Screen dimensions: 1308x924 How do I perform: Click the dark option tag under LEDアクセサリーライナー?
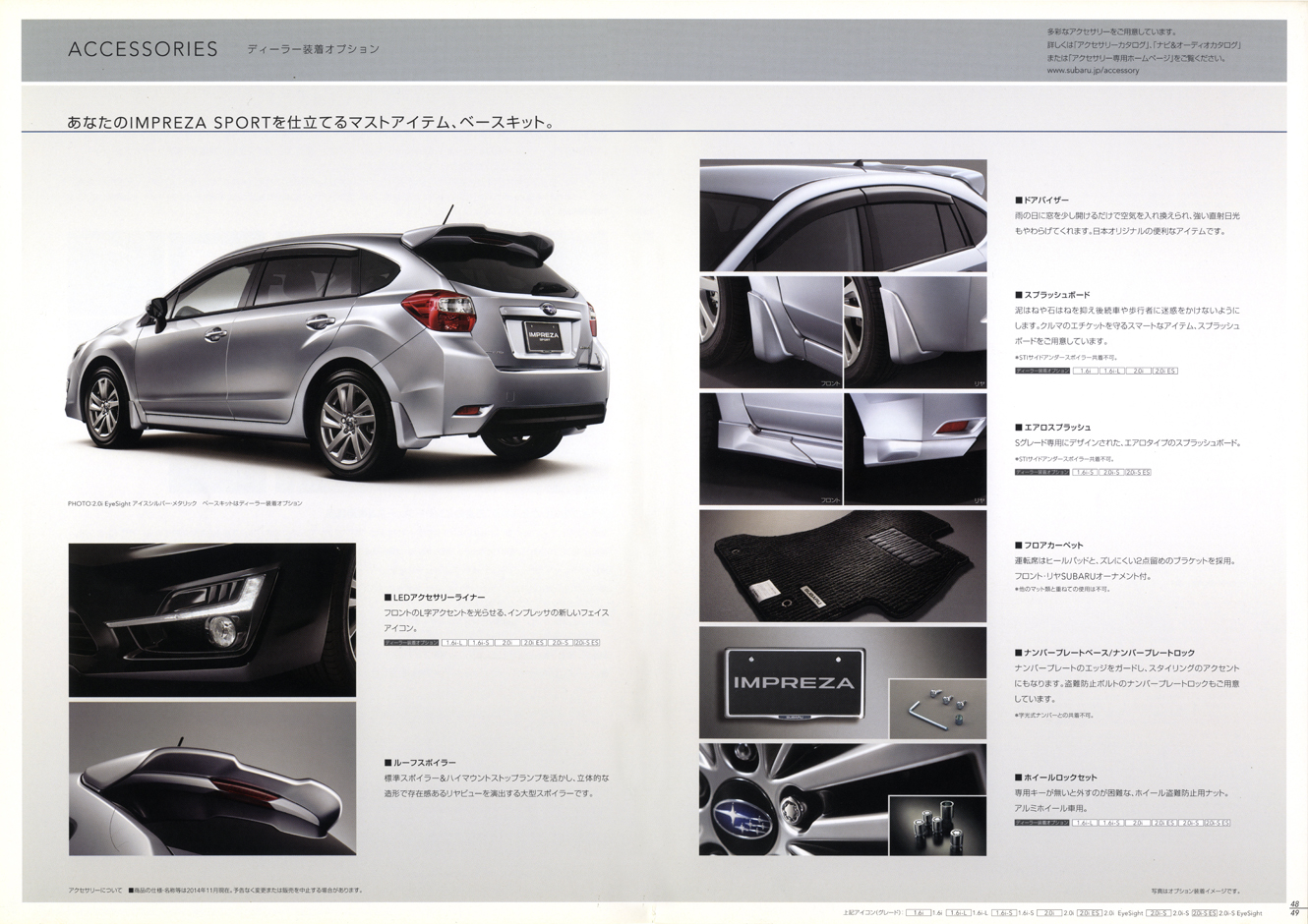pyautogui.click(x=411, y=642)
